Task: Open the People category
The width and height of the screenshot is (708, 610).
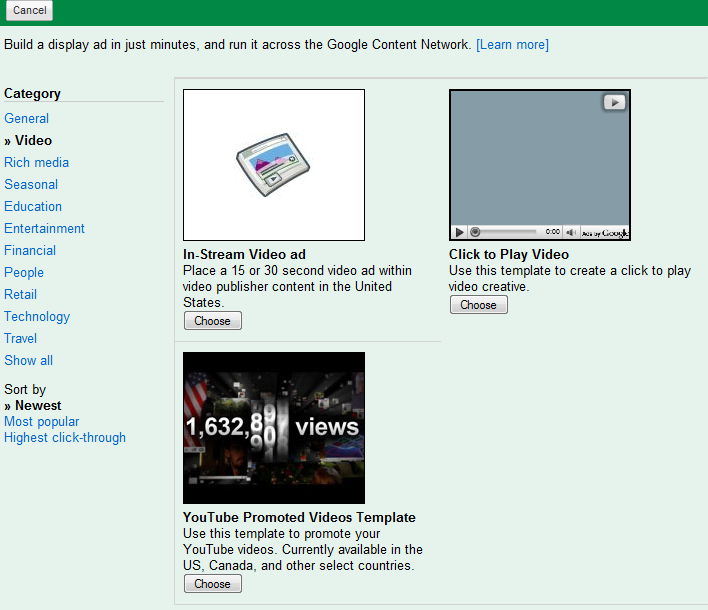Action: point(24,273)
